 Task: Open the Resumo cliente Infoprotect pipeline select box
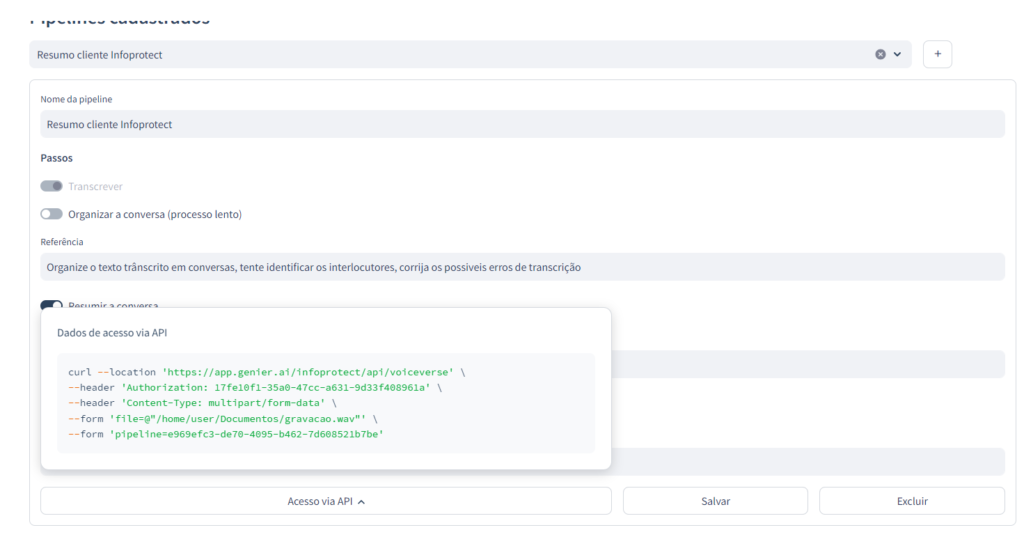click(450, 55)
